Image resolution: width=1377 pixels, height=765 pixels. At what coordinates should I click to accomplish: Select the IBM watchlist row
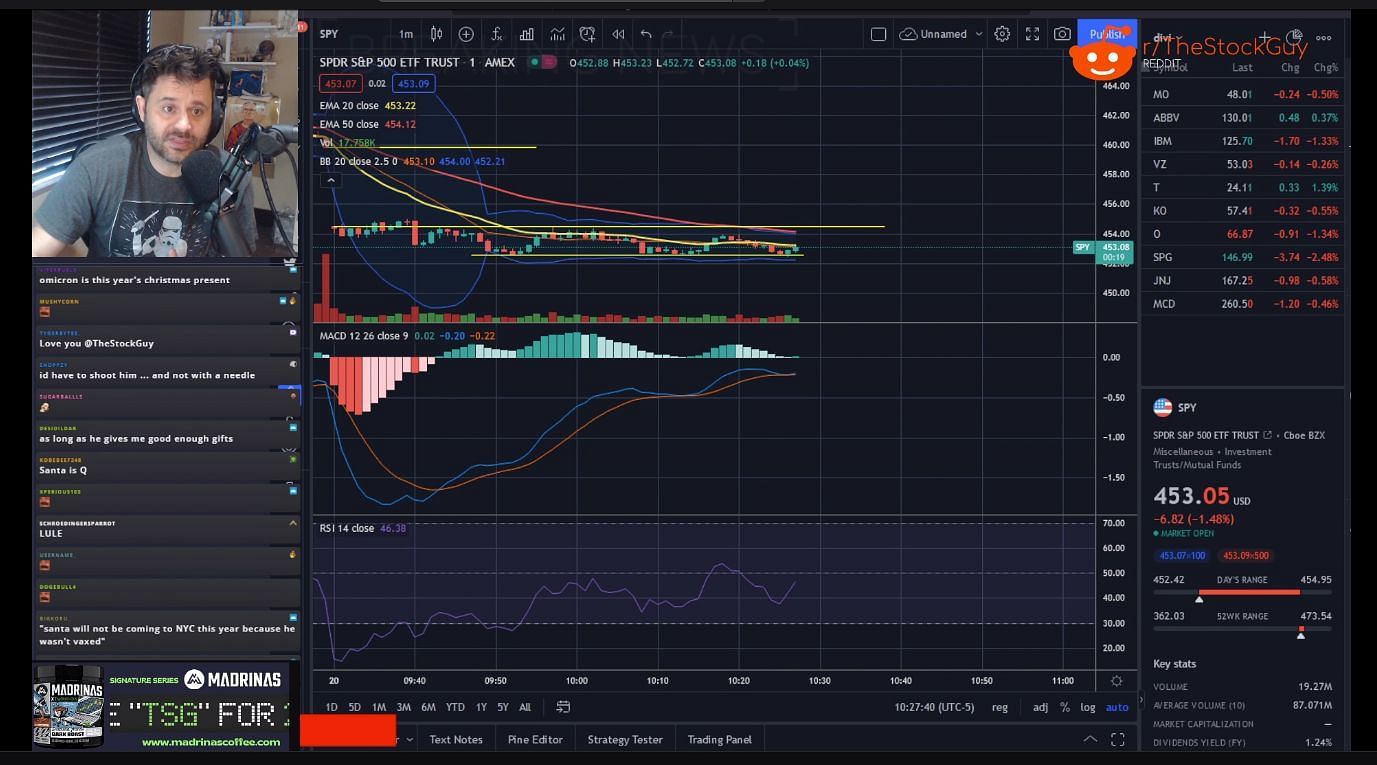click(1242, 141)
